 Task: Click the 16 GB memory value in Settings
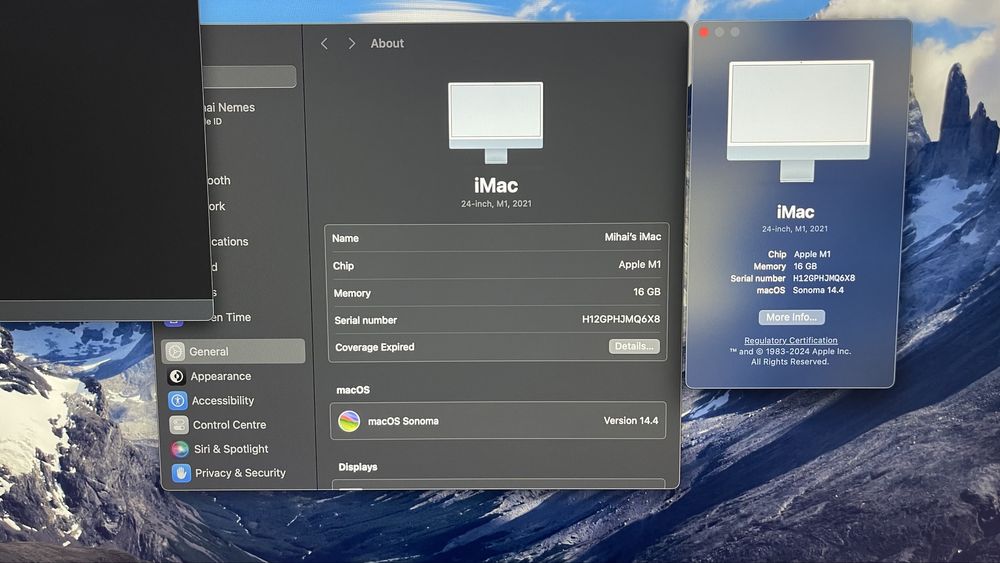pos(647,291)
